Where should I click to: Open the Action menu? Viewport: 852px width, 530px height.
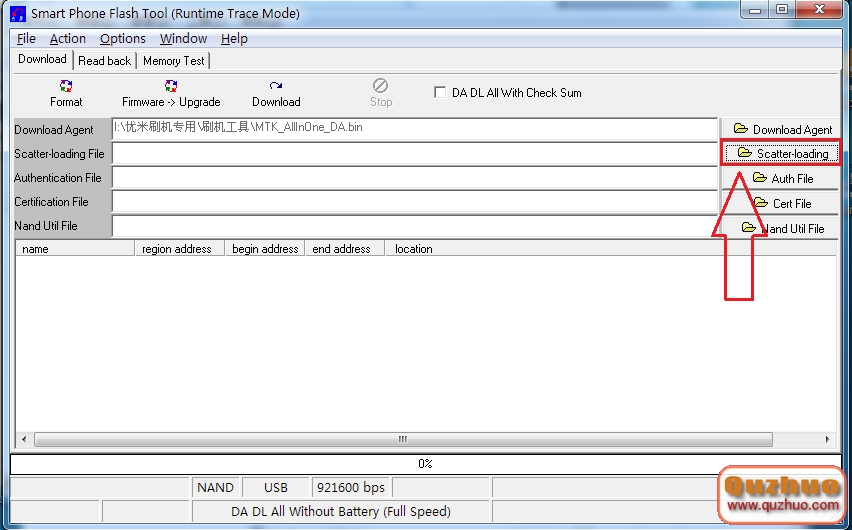point(67,39)
